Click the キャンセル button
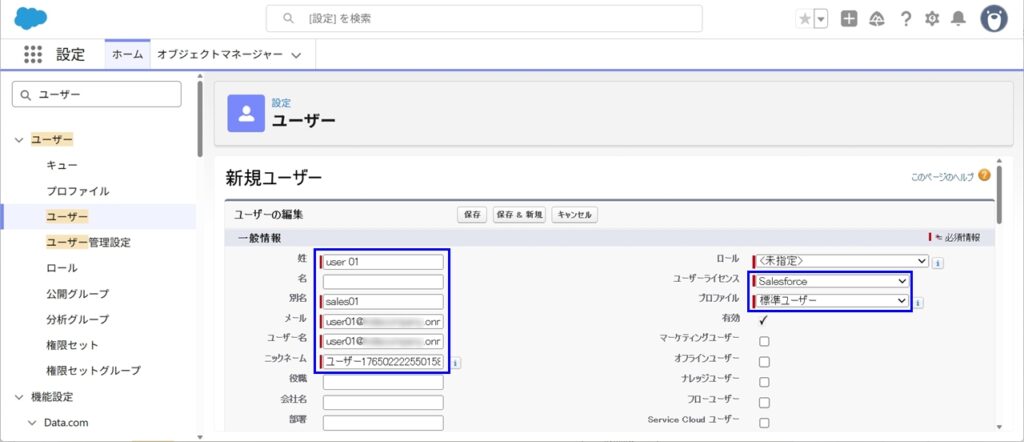 click(x=574, y=215)
